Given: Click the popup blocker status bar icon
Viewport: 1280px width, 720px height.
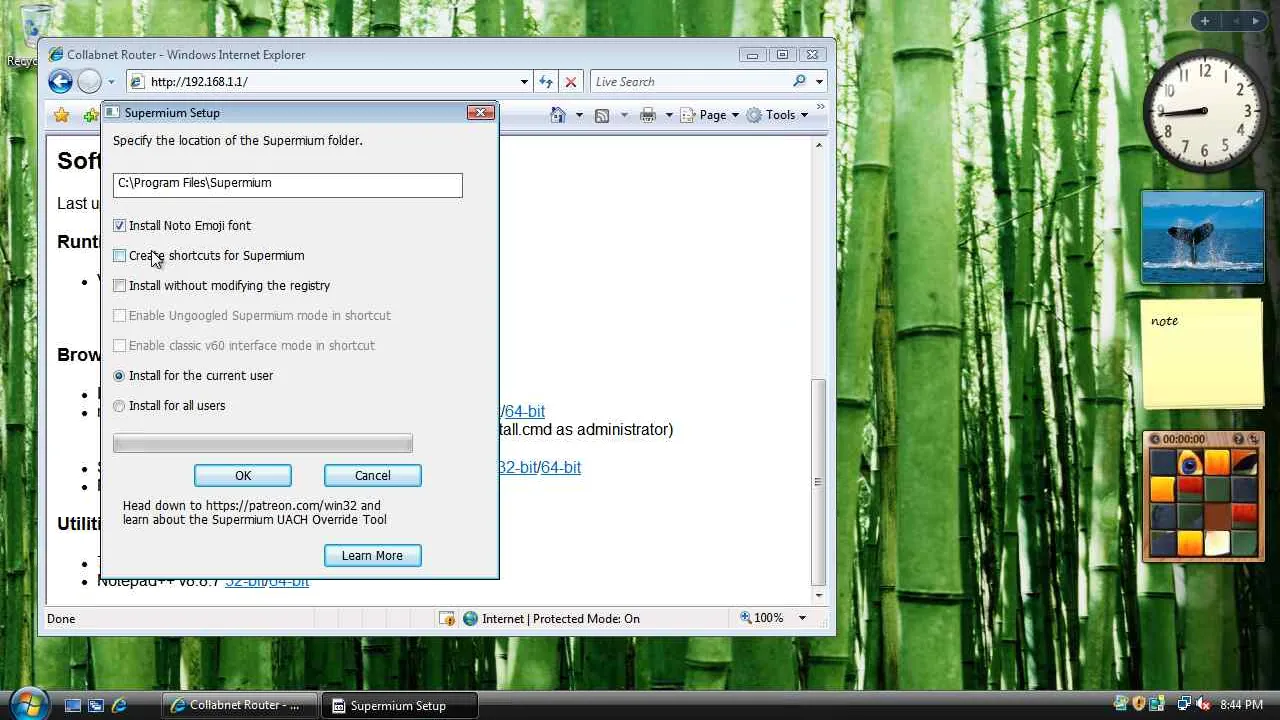Looking at the screenshot, I should pos(447,619).
